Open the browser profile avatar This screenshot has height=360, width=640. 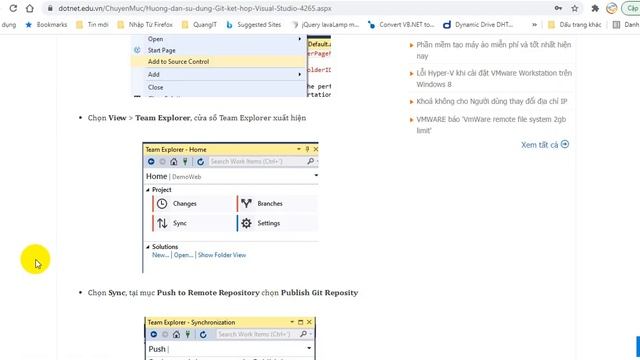(x=611, y=8)
